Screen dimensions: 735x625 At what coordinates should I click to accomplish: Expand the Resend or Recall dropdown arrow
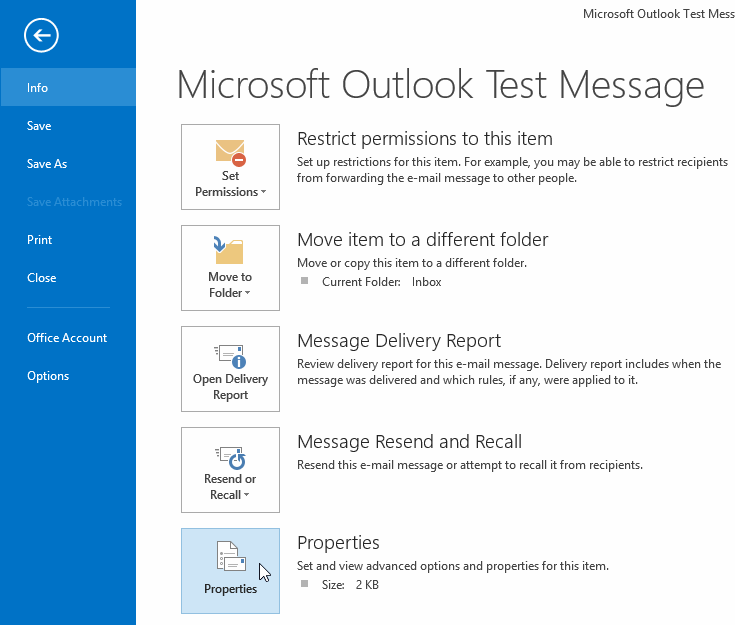pos(247,495)
